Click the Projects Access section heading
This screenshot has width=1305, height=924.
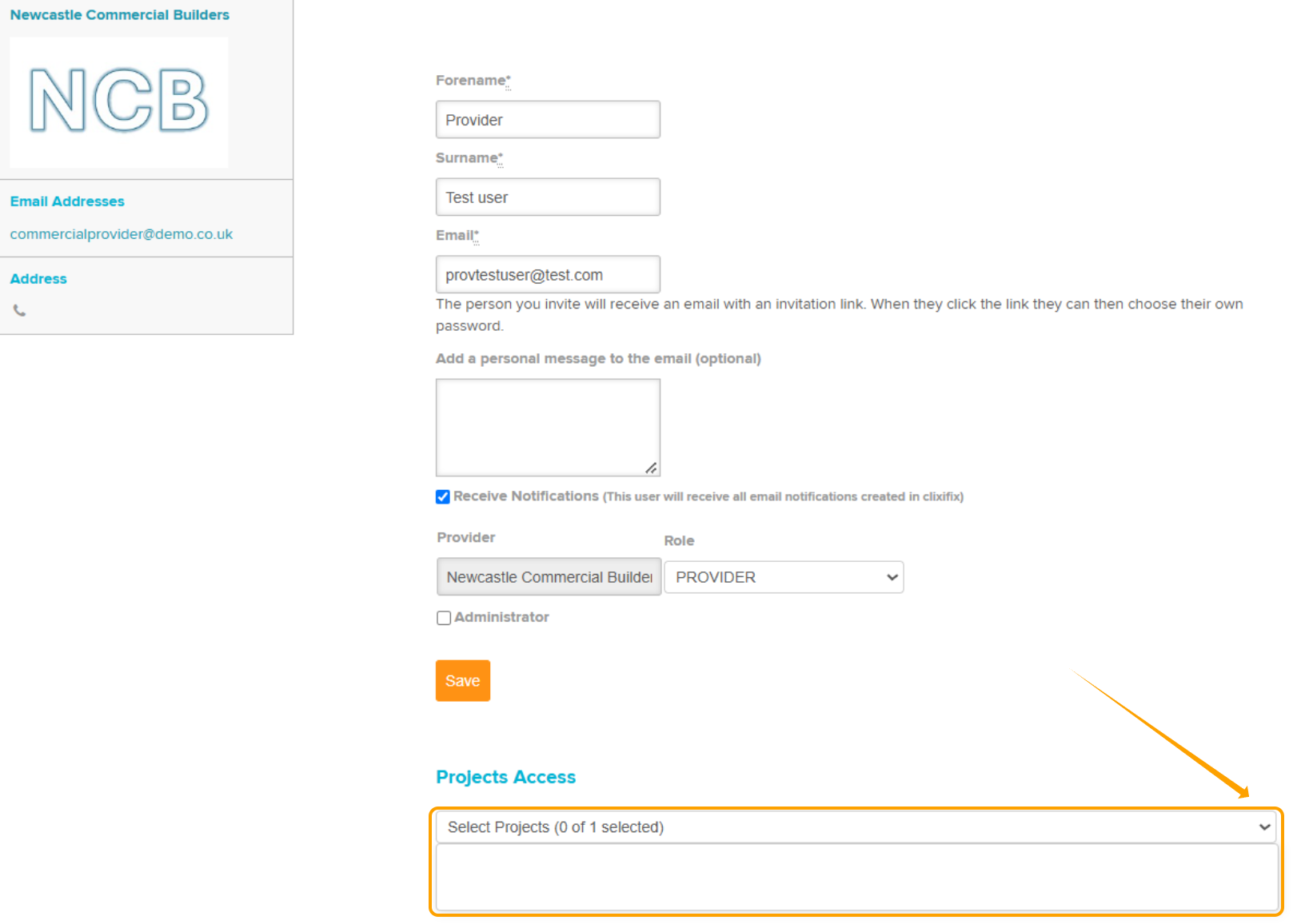(x=506, y=777)
